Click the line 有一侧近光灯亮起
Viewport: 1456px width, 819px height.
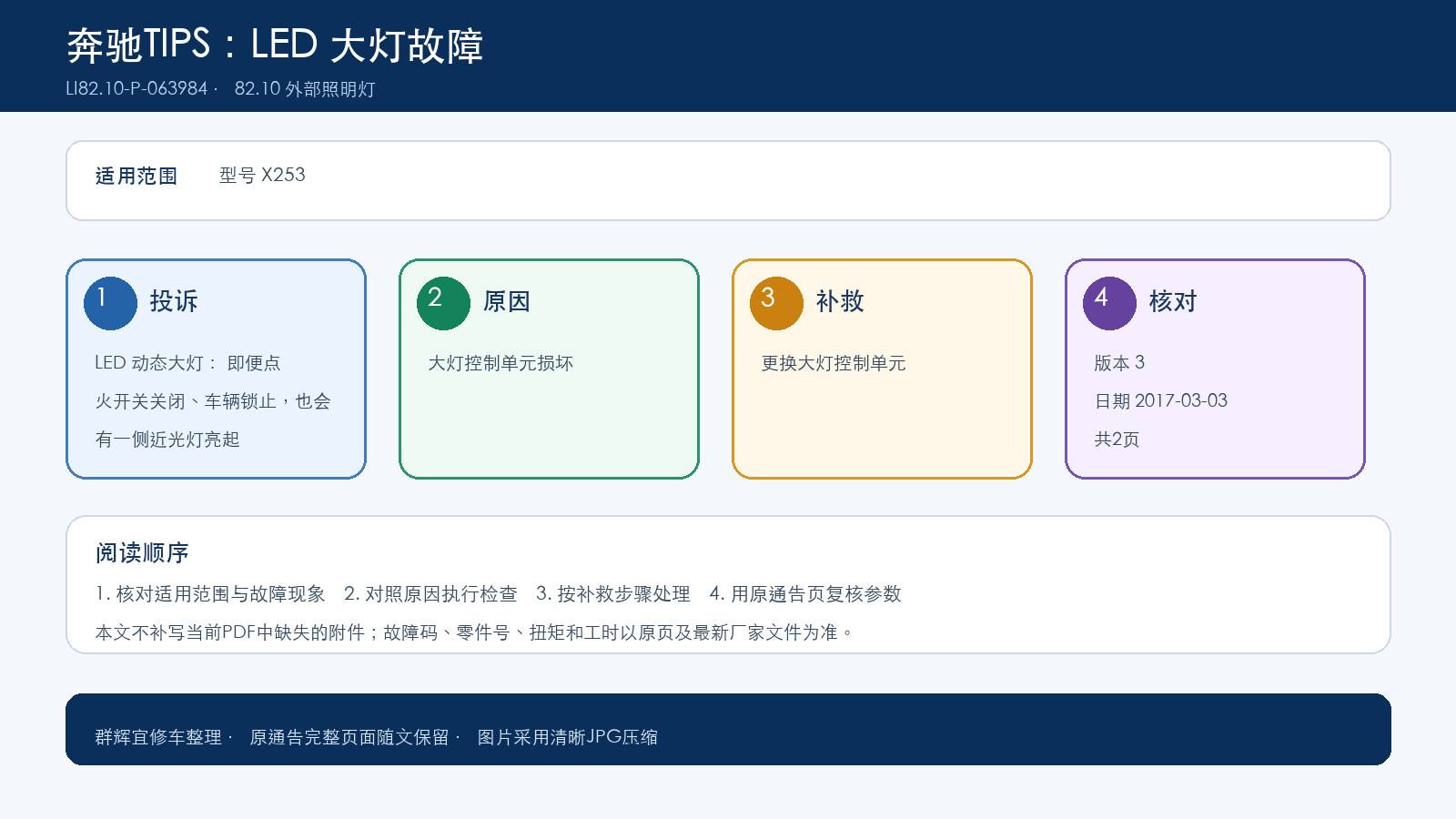[x=167, y=440]
